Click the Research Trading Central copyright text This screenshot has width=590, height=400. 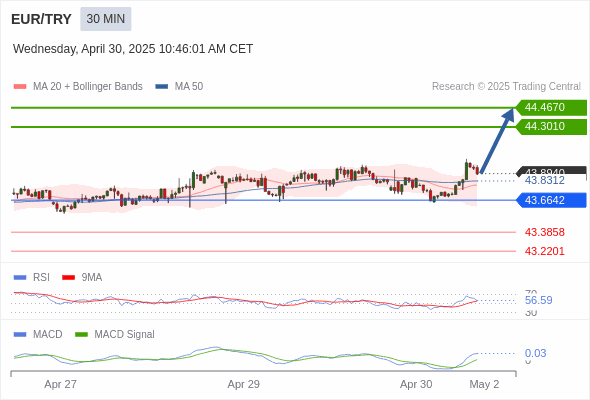pos(506,87)
